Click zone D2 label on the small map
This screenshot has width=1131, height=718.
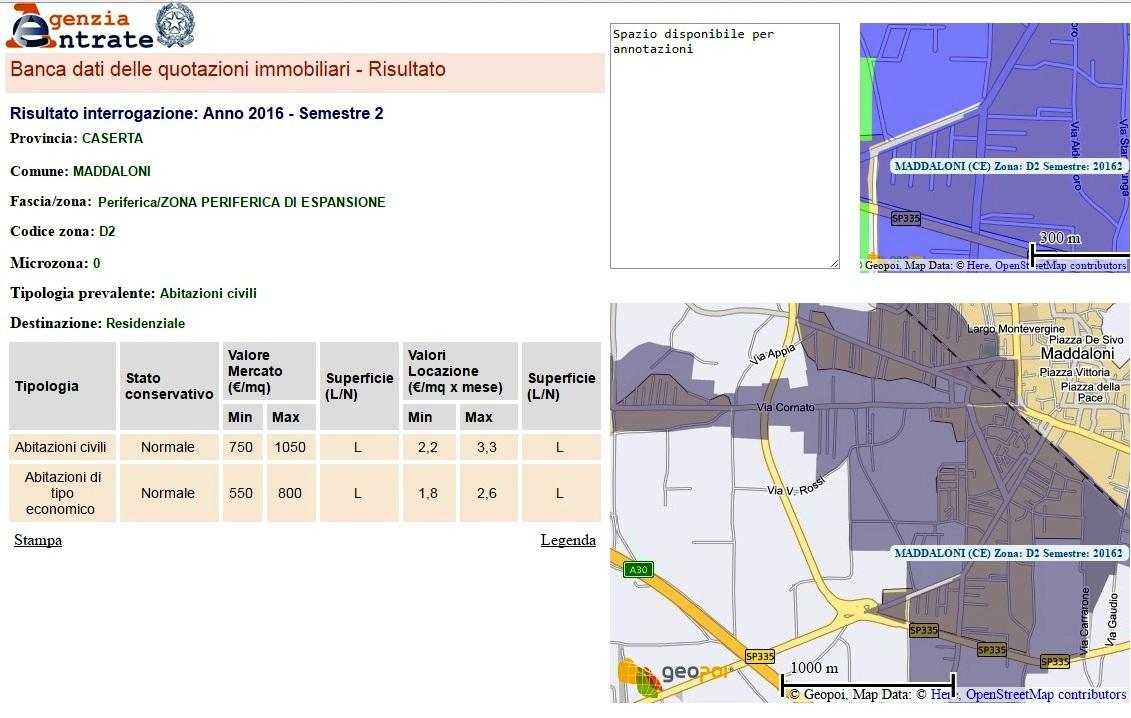(1008, 166)
